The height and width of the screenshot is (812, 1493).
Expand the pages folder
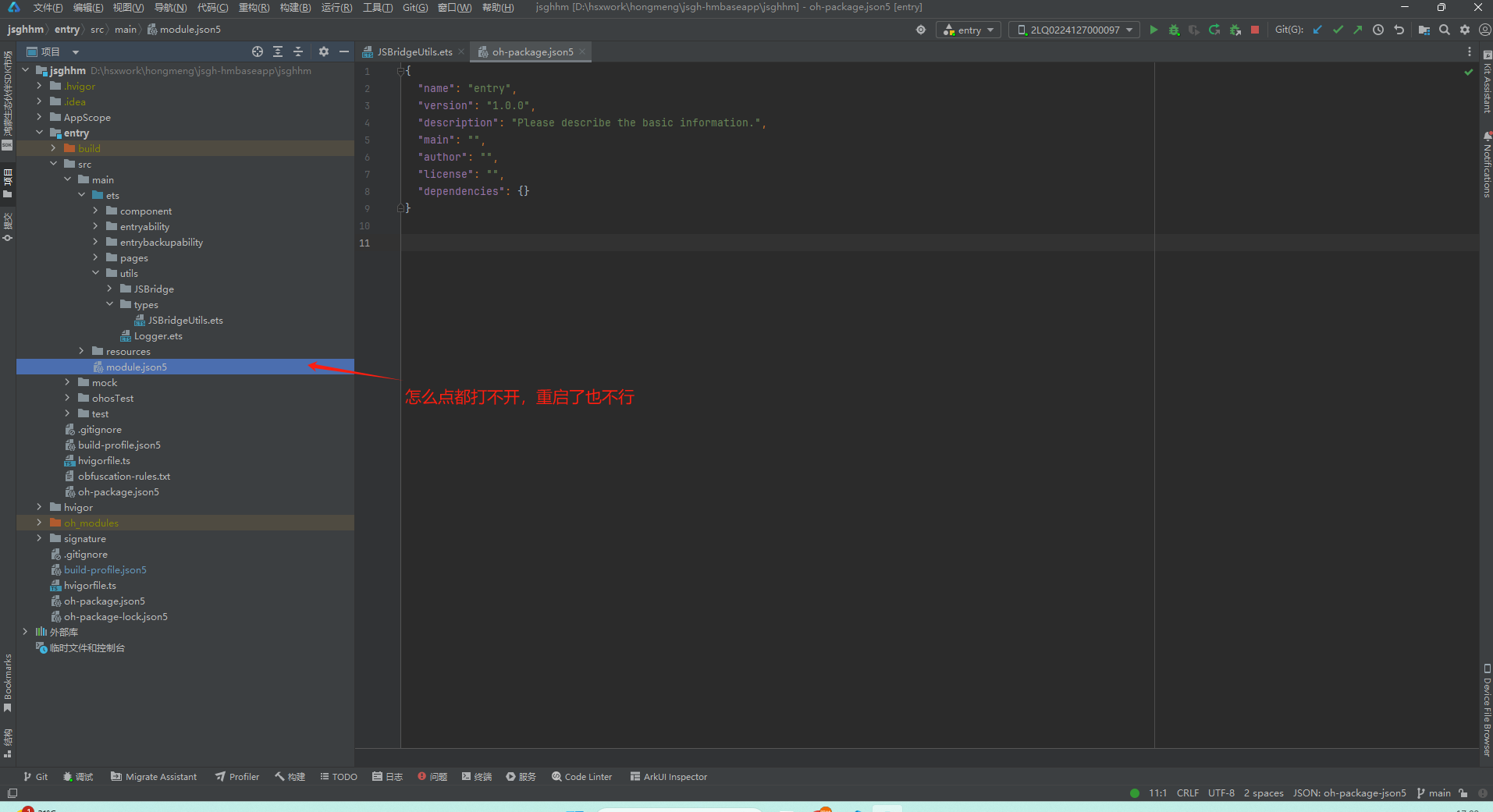click(x=96, y=257)
